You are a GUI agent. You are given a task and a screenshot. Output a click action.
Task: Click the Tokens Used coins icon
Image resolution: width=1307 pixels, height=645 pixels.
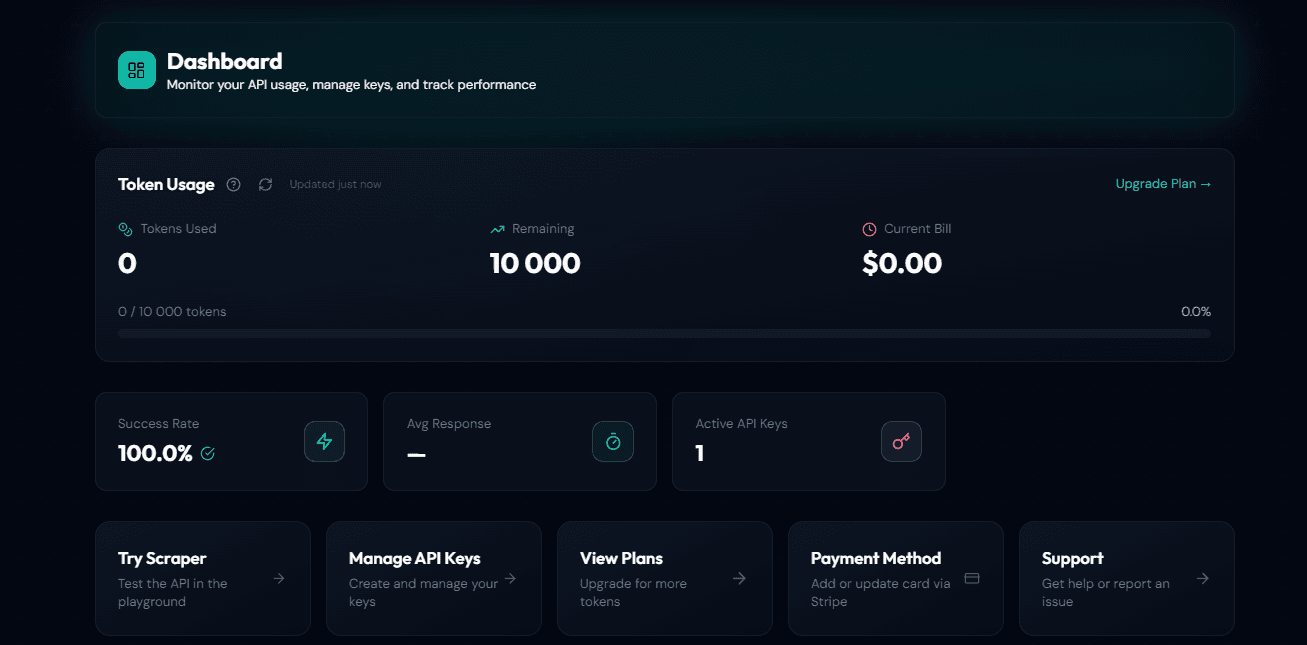[125, 228]
